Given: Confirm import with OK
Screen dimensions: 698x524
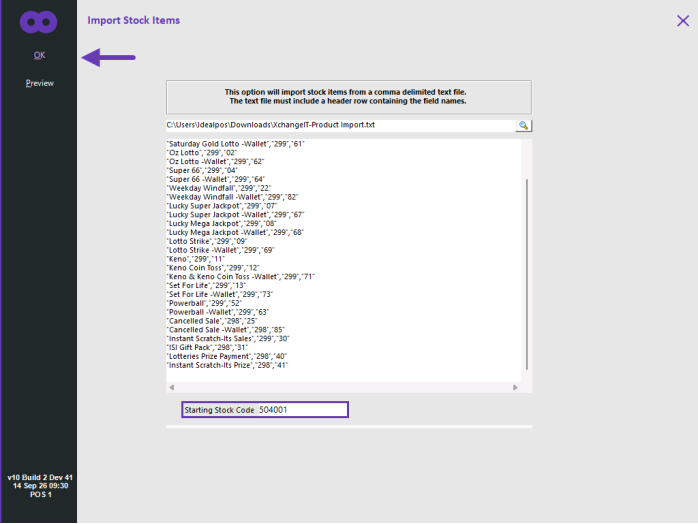Looking at the screenshot, I should point(39,55).
